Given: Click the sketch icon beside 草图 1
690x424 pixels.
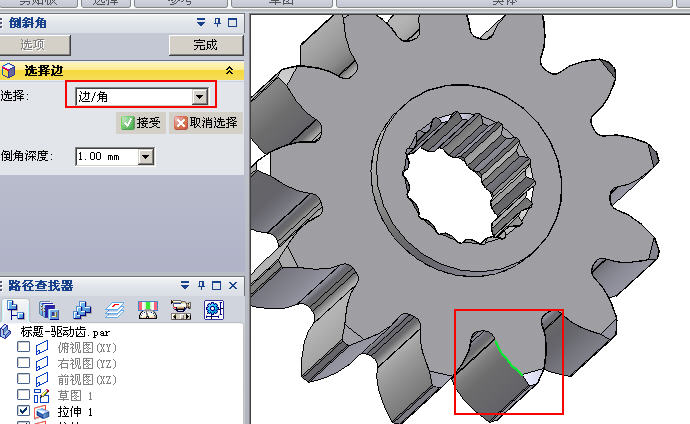Looking at the screenshot, I should [42, 395].
